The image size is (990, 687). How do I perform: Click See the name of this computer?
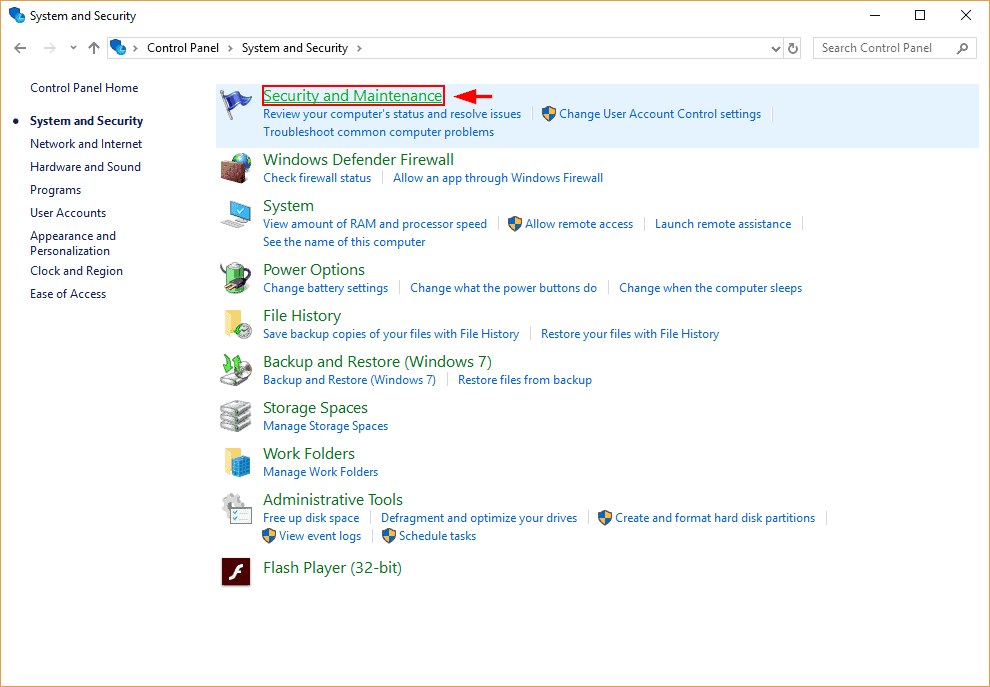tap(344, 242)
